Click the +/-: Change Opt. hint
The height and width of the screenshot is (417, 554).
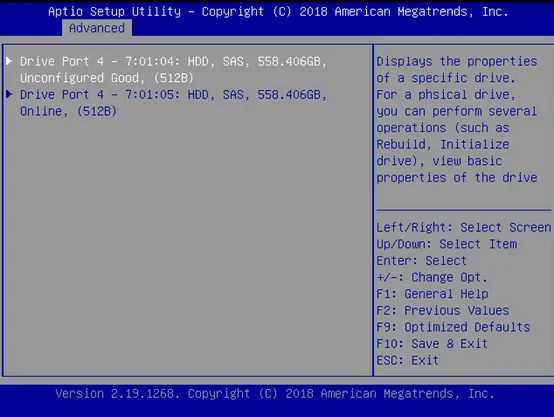coord(432,277)
